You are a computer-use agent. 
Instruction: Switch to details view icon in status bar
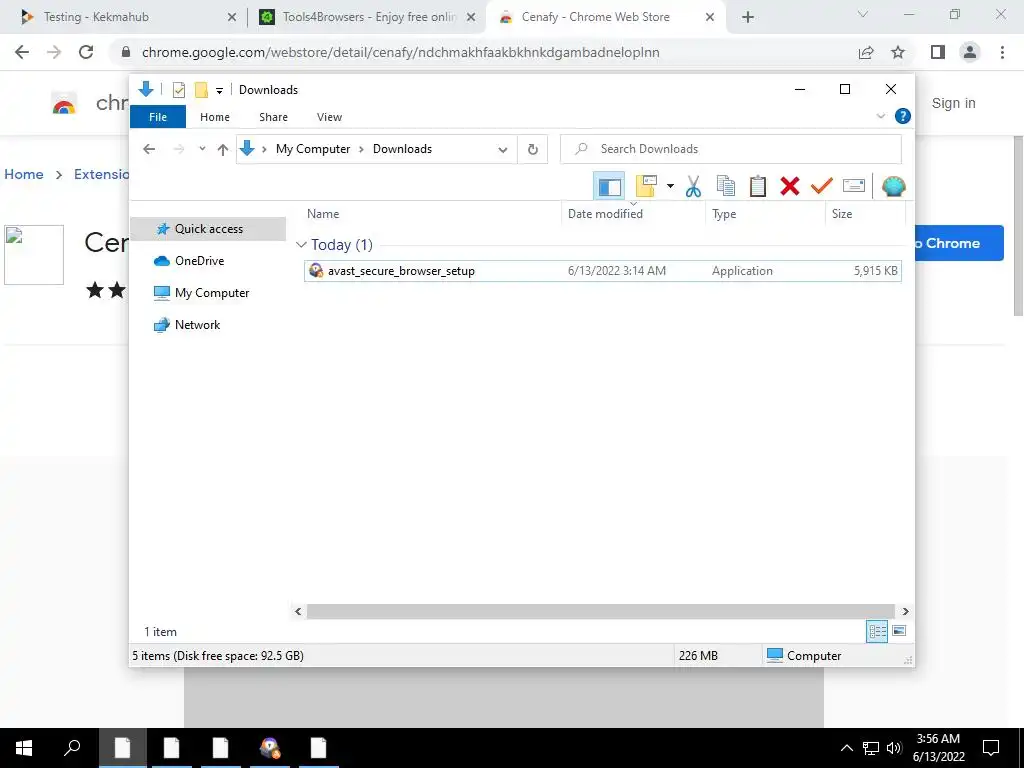click(876, 631)
